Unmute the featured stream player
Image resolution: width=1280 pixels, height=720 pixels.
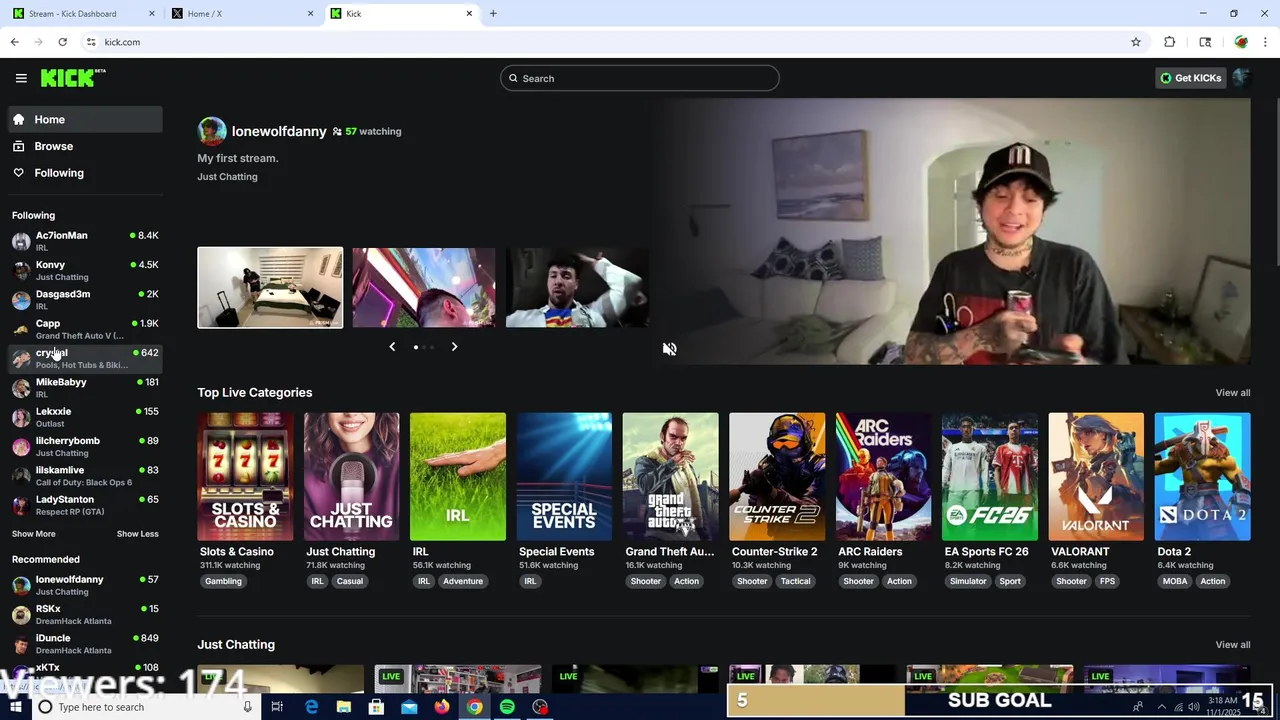pyautogui.click(x=669, y=349)
